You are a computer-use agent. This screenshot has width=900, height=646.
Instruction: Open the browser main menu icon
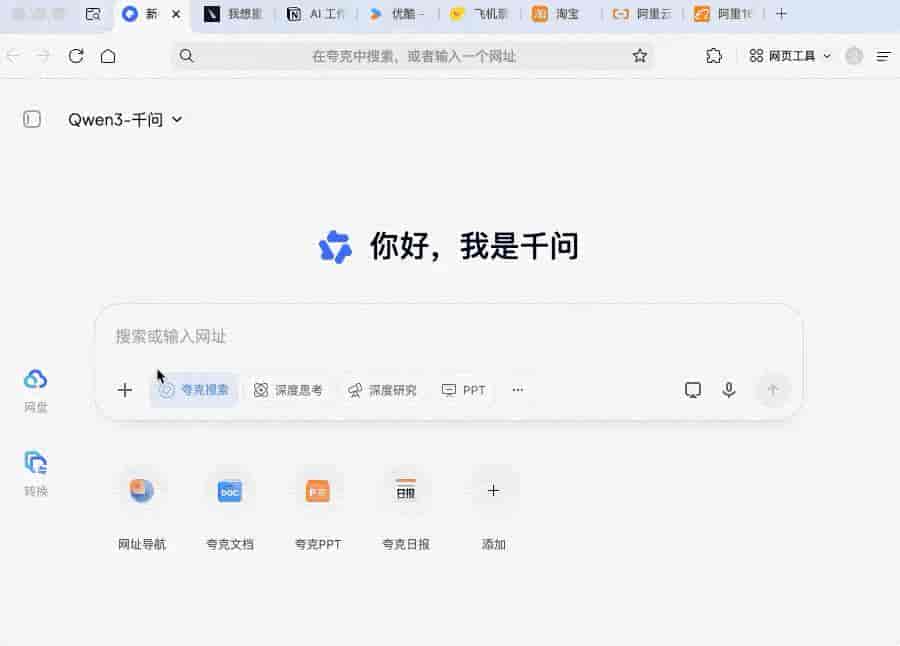pos(884,56)
